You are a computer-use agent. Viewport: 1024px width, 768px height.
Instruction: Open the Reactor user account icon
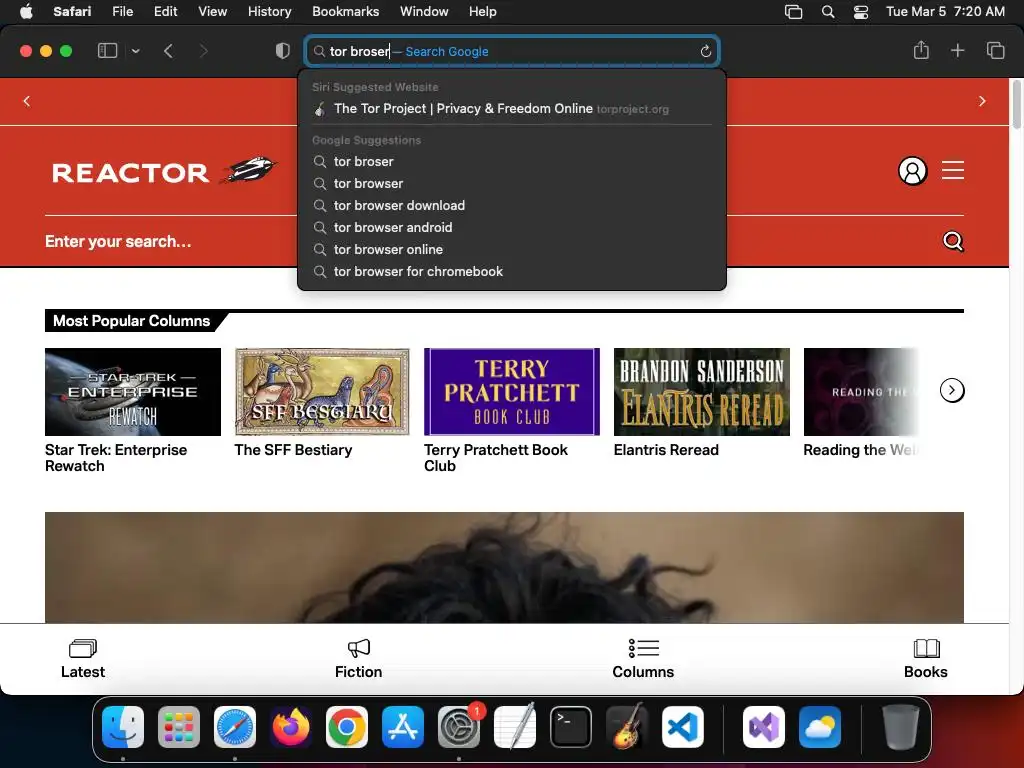(x=912, y=171)
